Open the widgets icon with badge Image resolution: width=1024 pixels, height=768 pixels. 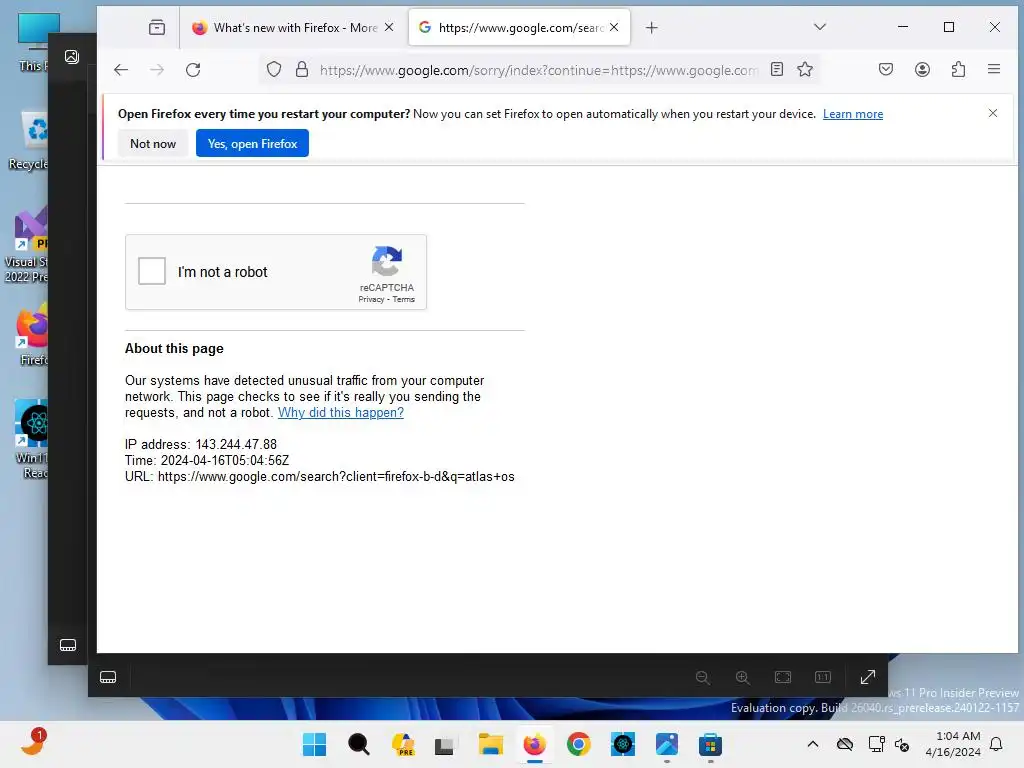click(33, 743)
